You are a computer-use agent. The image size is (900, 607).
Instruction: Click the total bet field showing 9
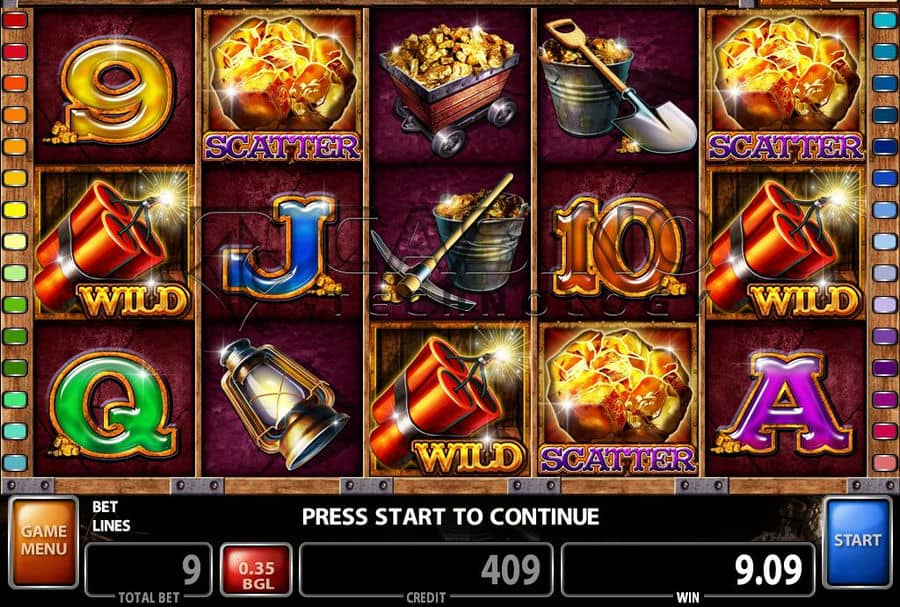point(149,570)
